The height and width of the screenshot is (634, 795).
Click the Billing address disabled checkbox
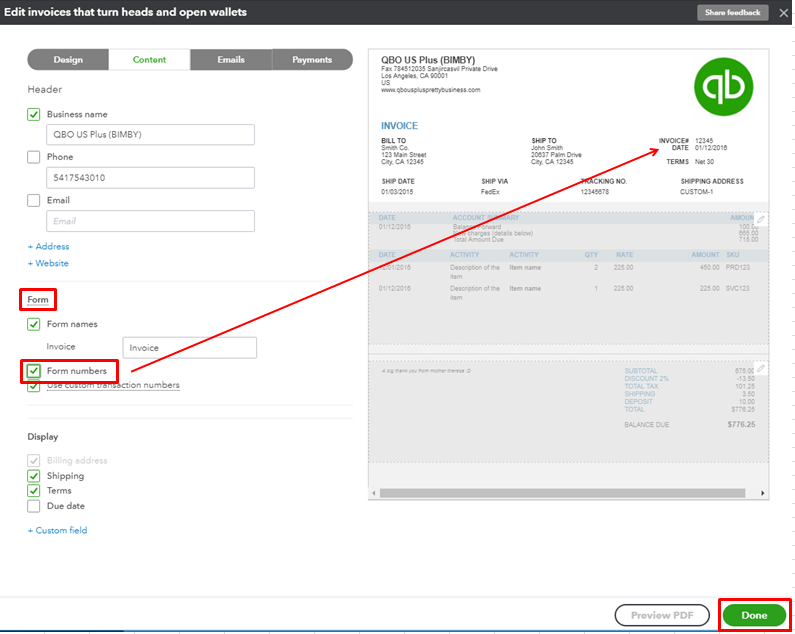pos(33,461)
